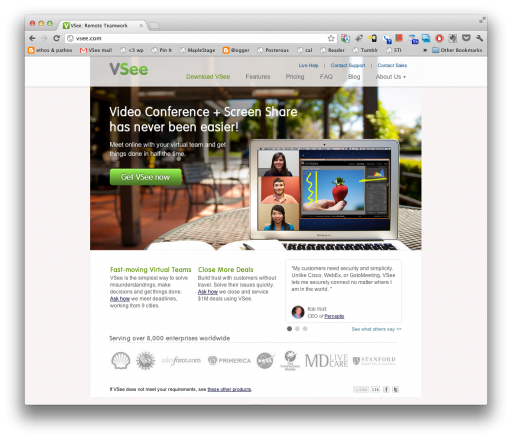Click the Contact Sales link
Screen dimensions: 512x439
[x=392, y=65]
